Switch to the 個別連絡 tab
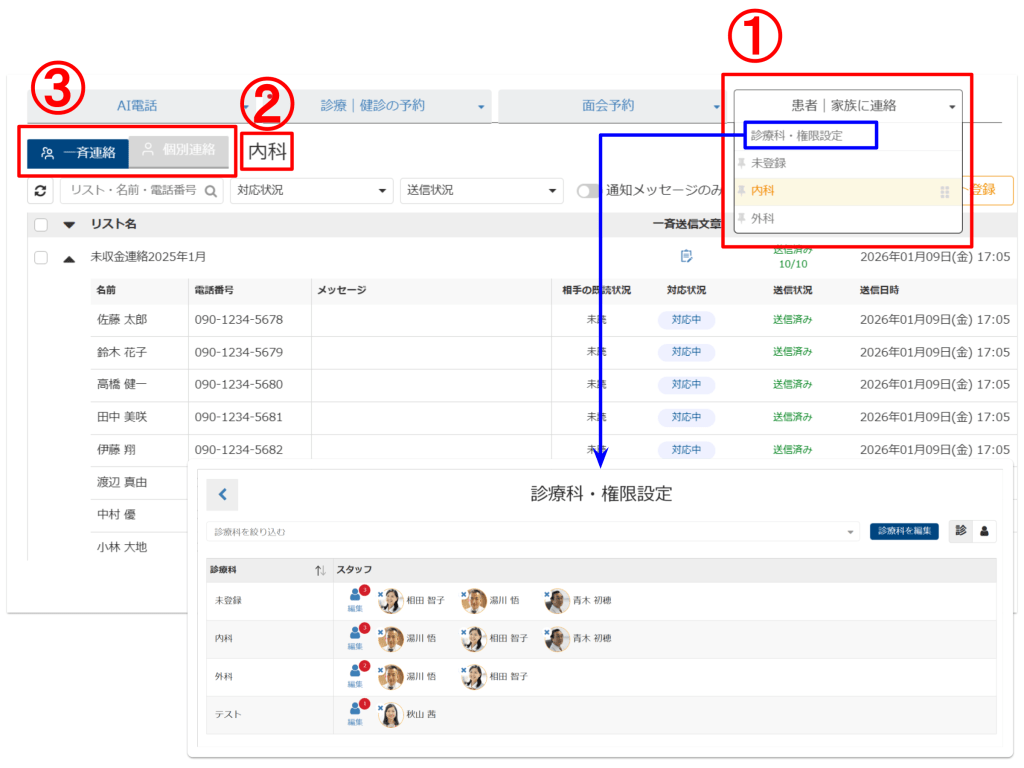This screenshot has height=768, width=1024. point(178,151)
